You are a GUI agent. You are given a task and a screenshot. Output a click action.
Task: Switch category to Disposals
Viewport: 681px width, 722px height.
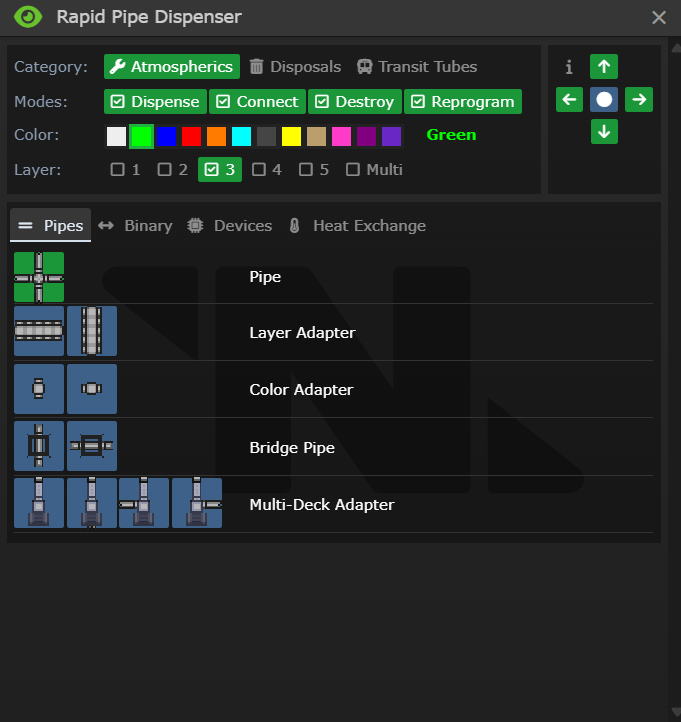pos(295,67)
